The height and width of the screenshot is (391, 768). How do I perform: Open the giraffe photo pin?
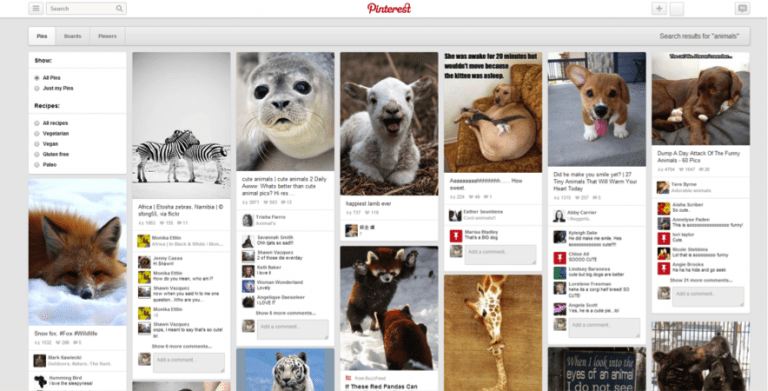tap(493, 333)
